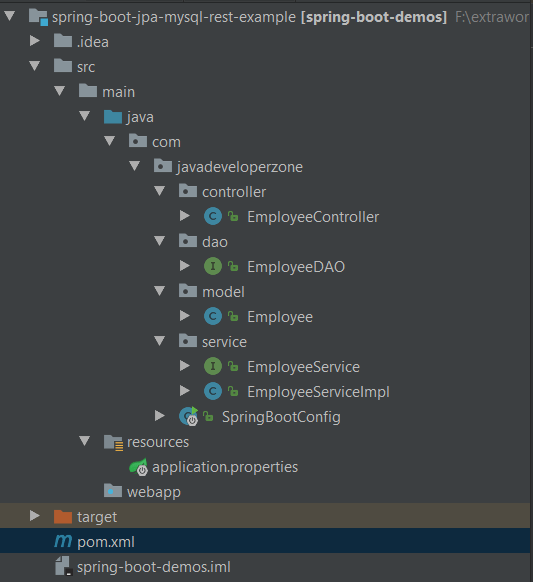Viewport: 533px width, 582px height.
Task: Click the src folder icon
Action: [x=63, y=66]
